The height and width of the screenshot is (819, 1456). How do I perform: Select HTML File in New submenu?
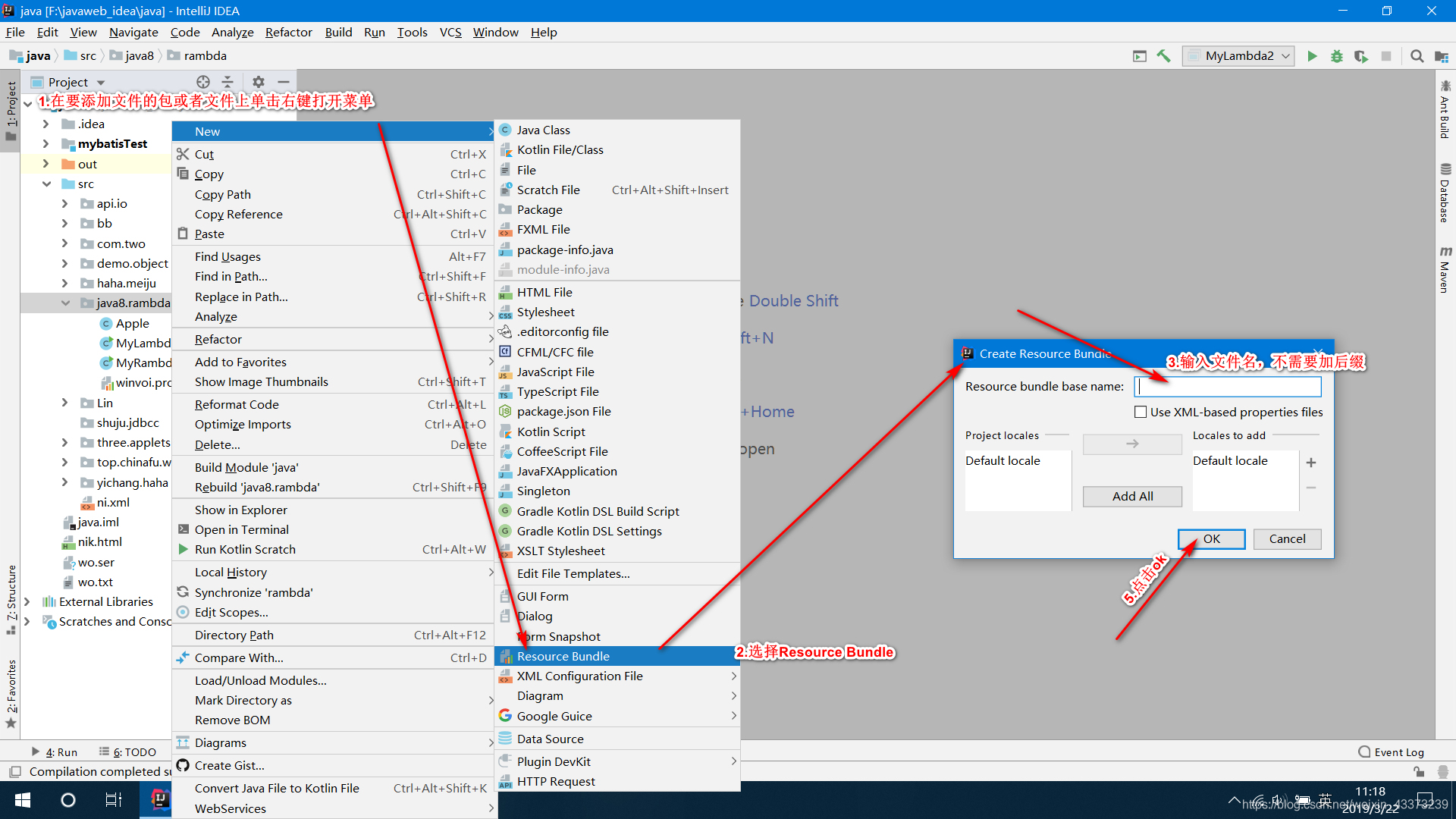pyautogui.click(x=617, y=292)
